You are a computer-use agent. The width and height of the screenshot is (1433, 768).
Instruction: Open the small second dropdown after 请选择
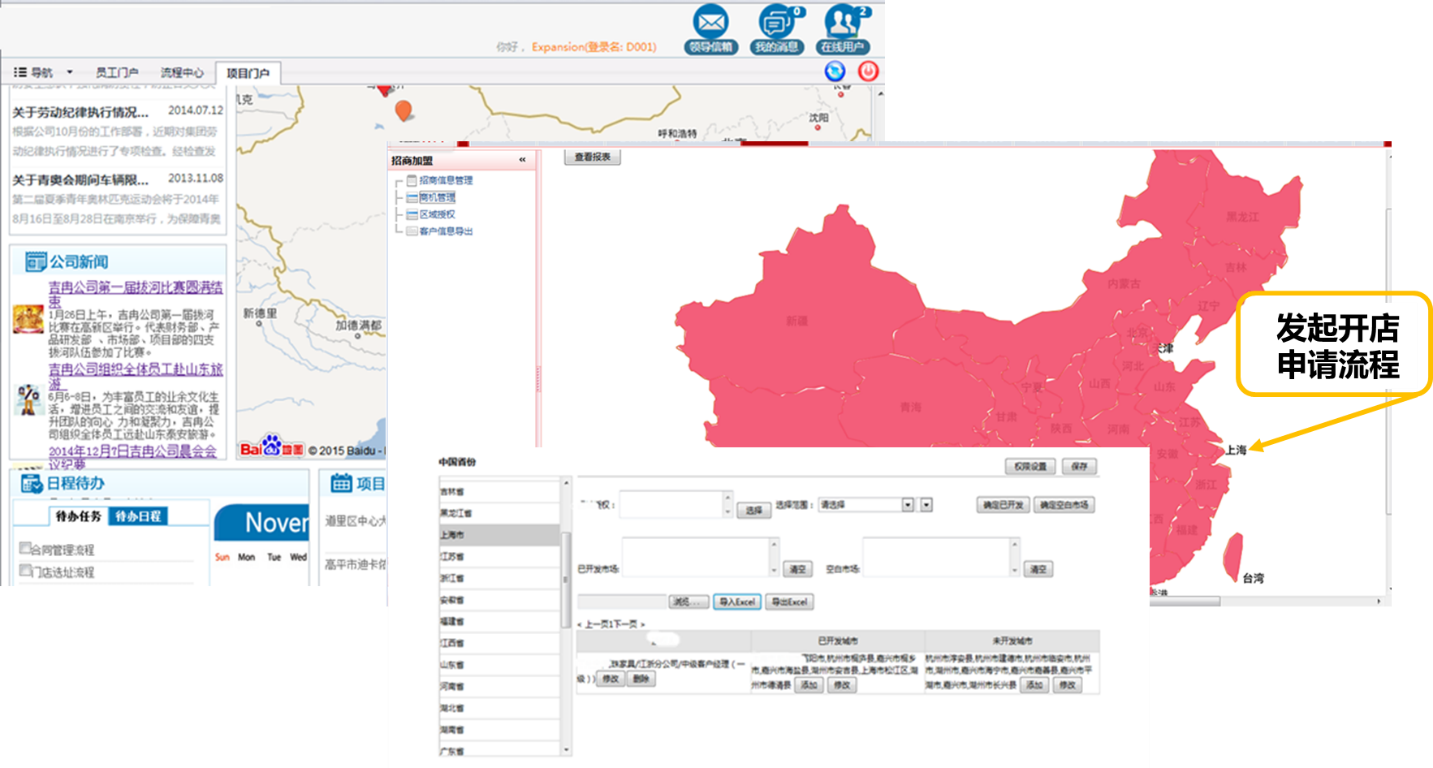coord(926,505)
